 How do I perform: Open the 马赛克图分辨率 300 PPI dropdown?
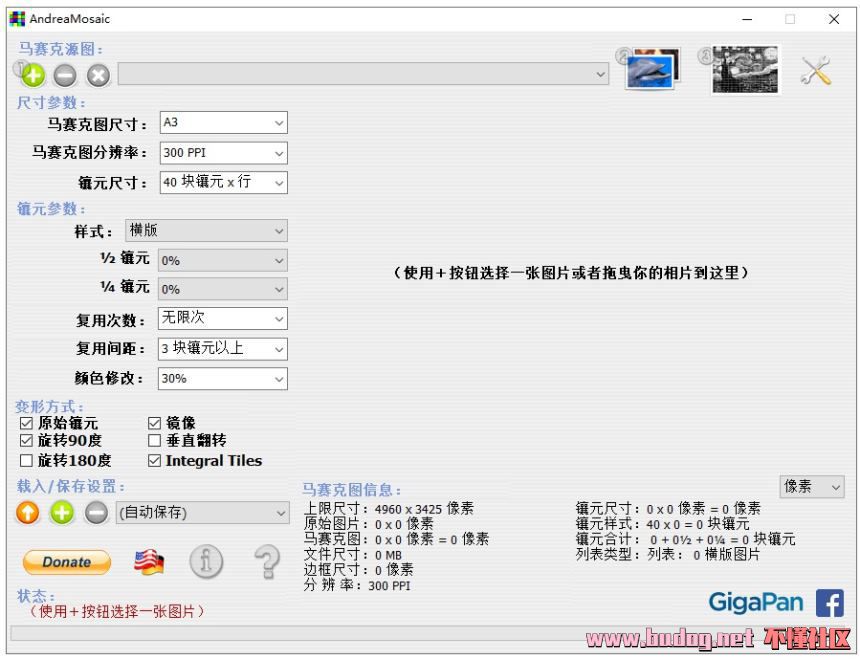(x=224, y=153)
